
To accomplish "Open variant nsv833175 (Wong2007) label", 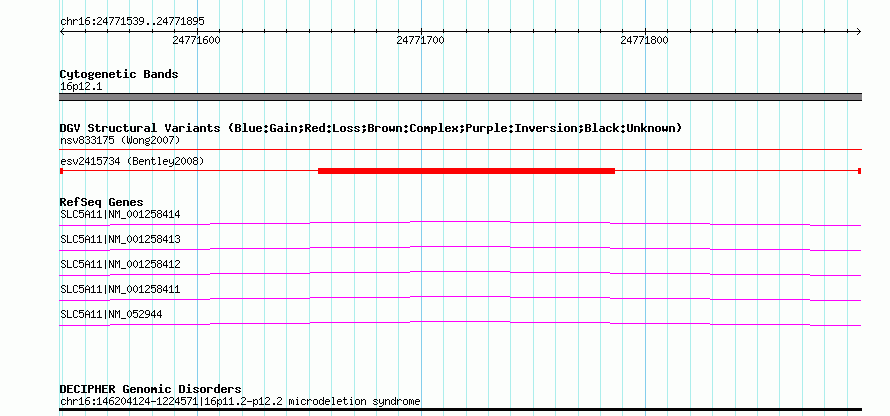I will pyautogui.click(x=120, y=140).
